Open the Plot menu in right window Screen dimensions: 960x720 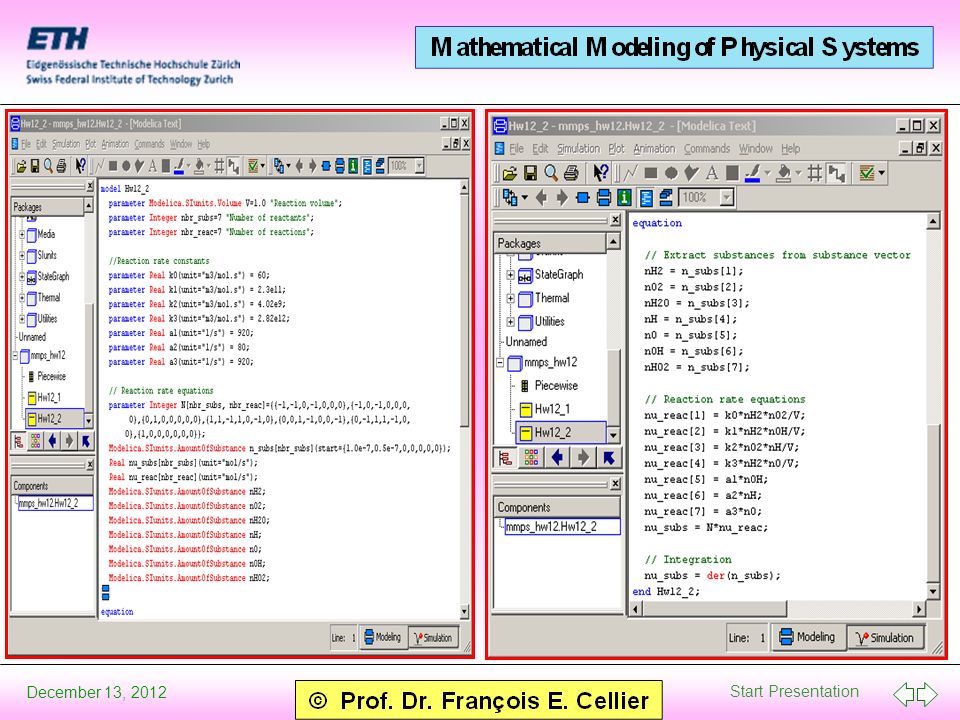point(617,149)
